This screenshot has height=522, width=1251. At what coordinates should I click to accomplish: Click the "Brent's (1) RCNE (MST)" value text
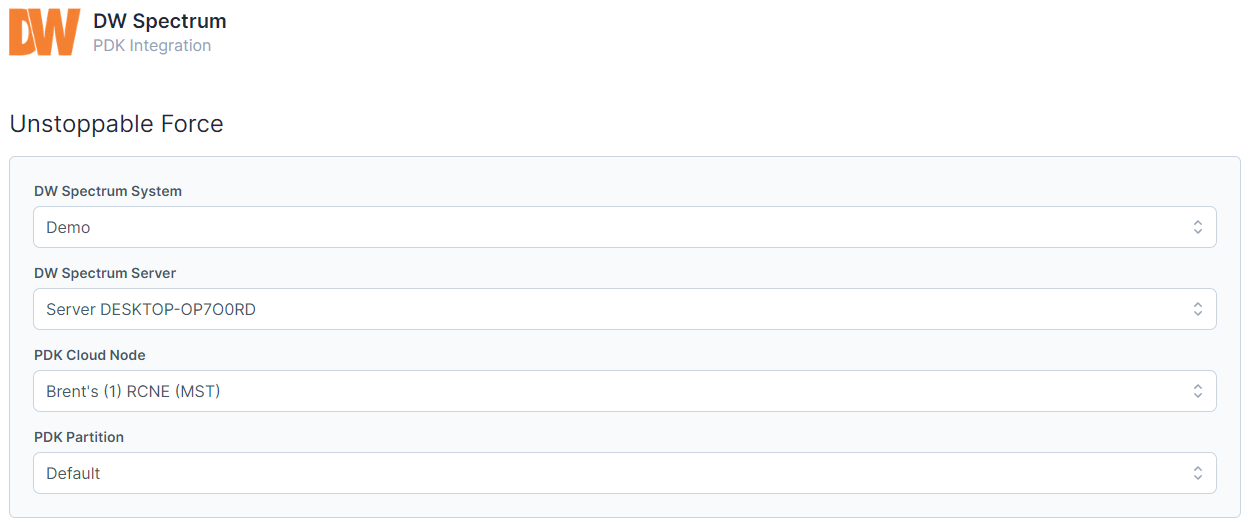[133, 392]
